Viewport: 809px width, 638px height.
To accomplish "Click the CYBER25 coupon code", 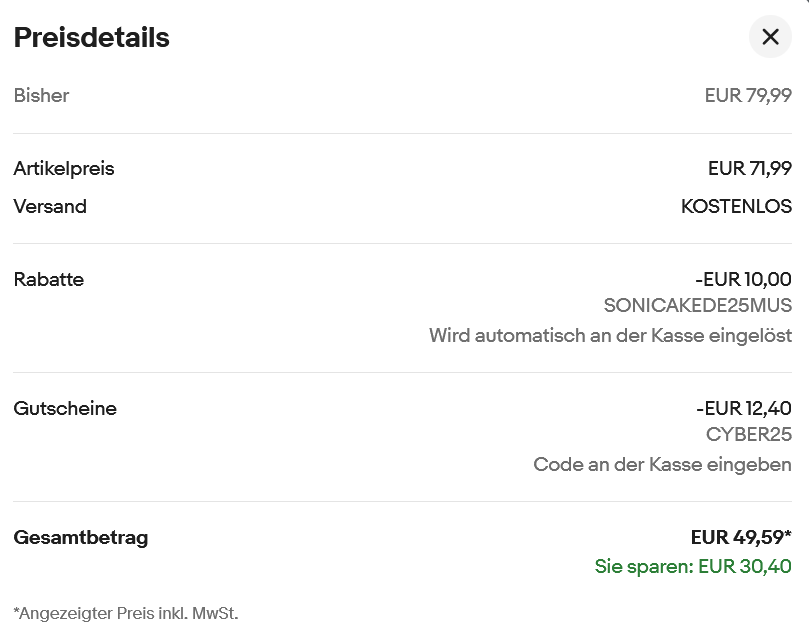I will click(748, 435).
